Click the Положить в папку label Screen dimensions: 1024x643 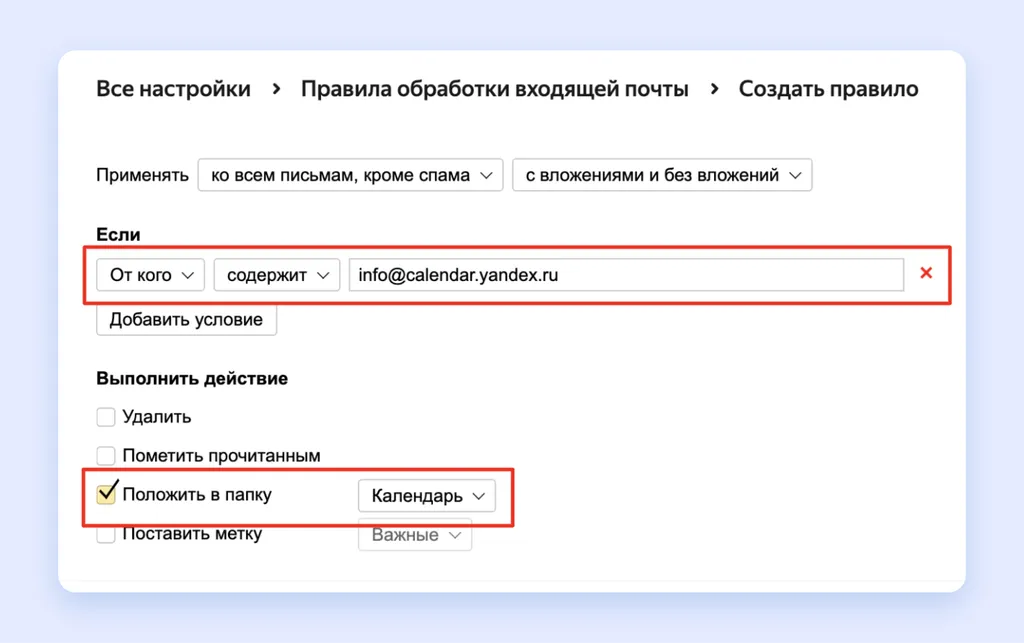coord(197,494)
